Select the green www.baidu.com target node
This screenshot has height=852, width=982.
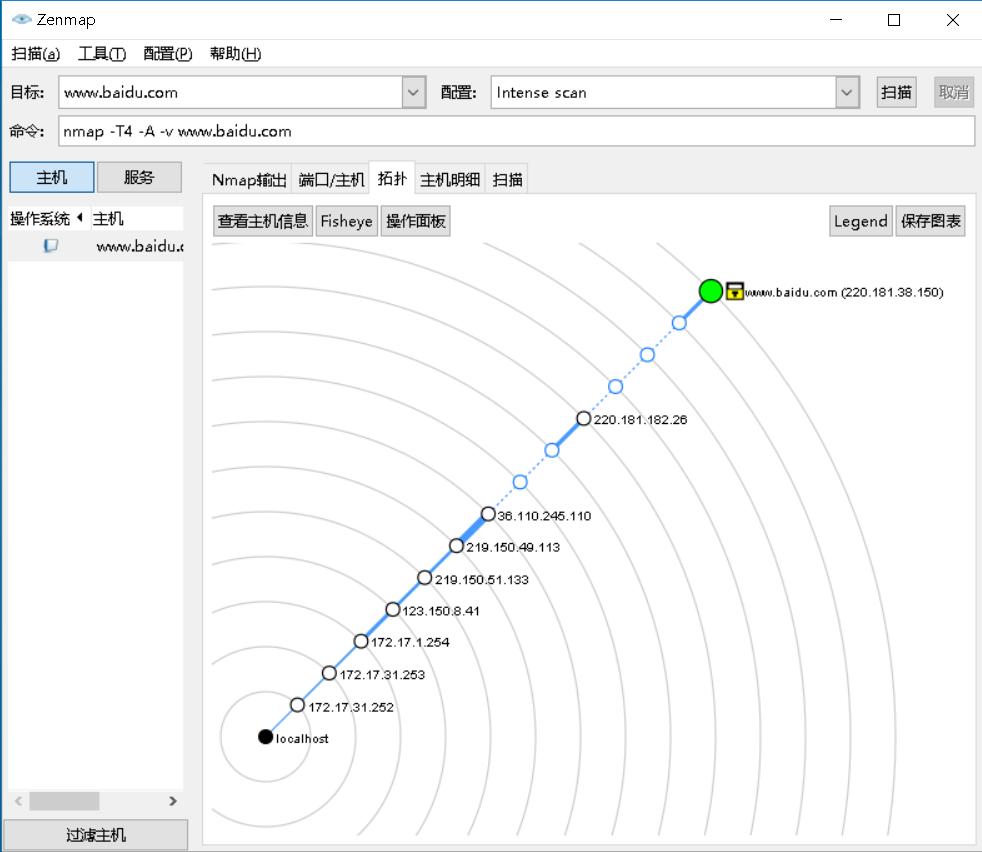click(x=711, y=291)
